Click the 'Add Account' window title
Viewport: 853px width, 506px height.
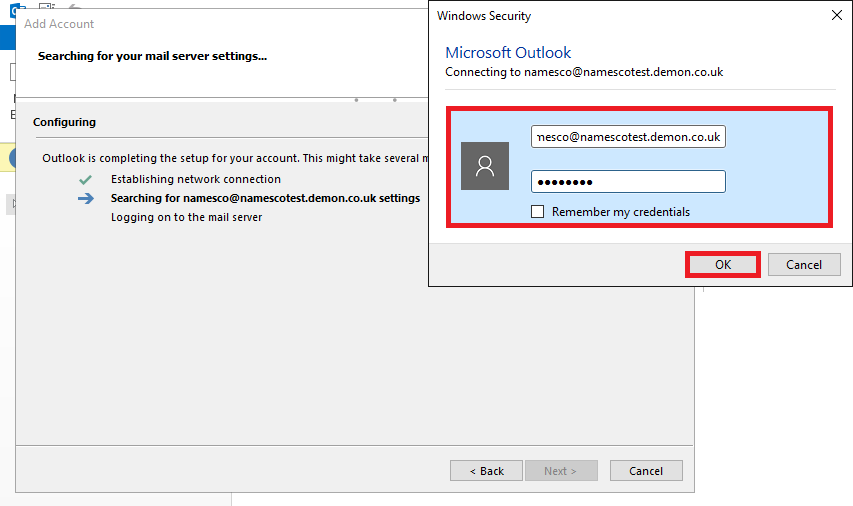(x=59, y=24)
